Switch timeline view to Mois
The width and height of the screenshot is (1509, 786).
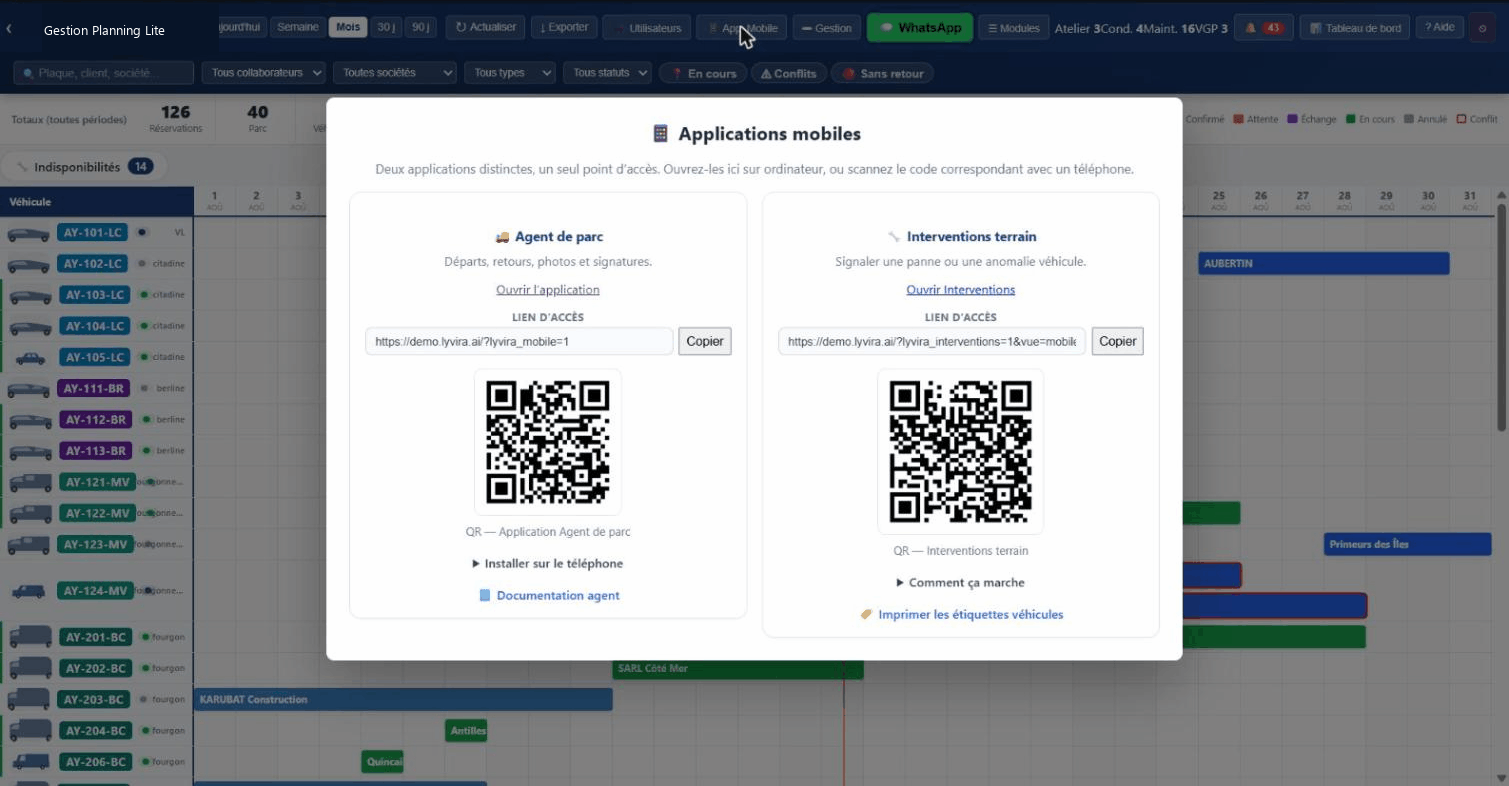(x=348, y=27)
